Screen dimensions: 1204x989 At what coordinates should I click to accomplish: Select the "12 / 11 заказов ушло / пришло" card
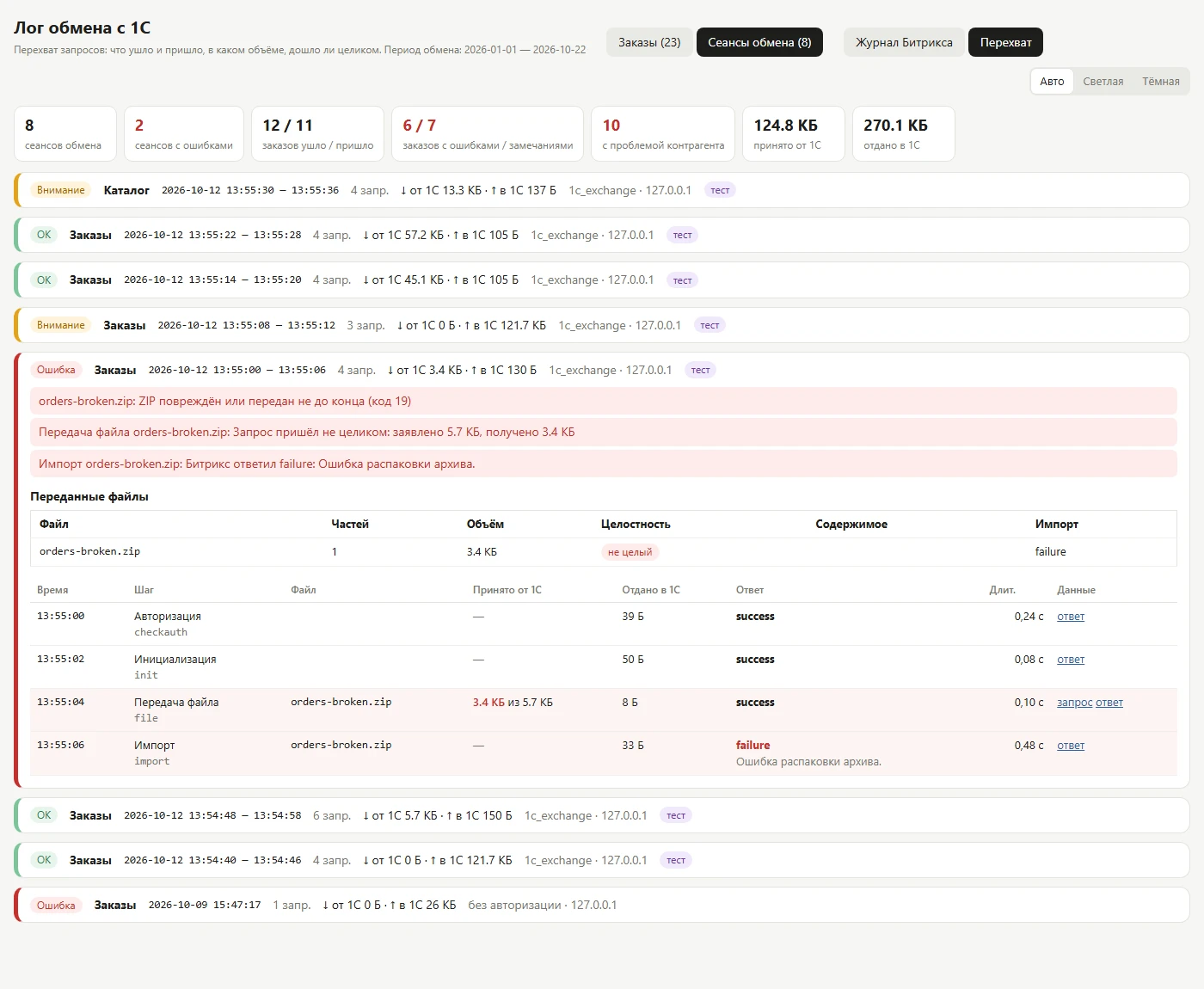click(317, 133)
